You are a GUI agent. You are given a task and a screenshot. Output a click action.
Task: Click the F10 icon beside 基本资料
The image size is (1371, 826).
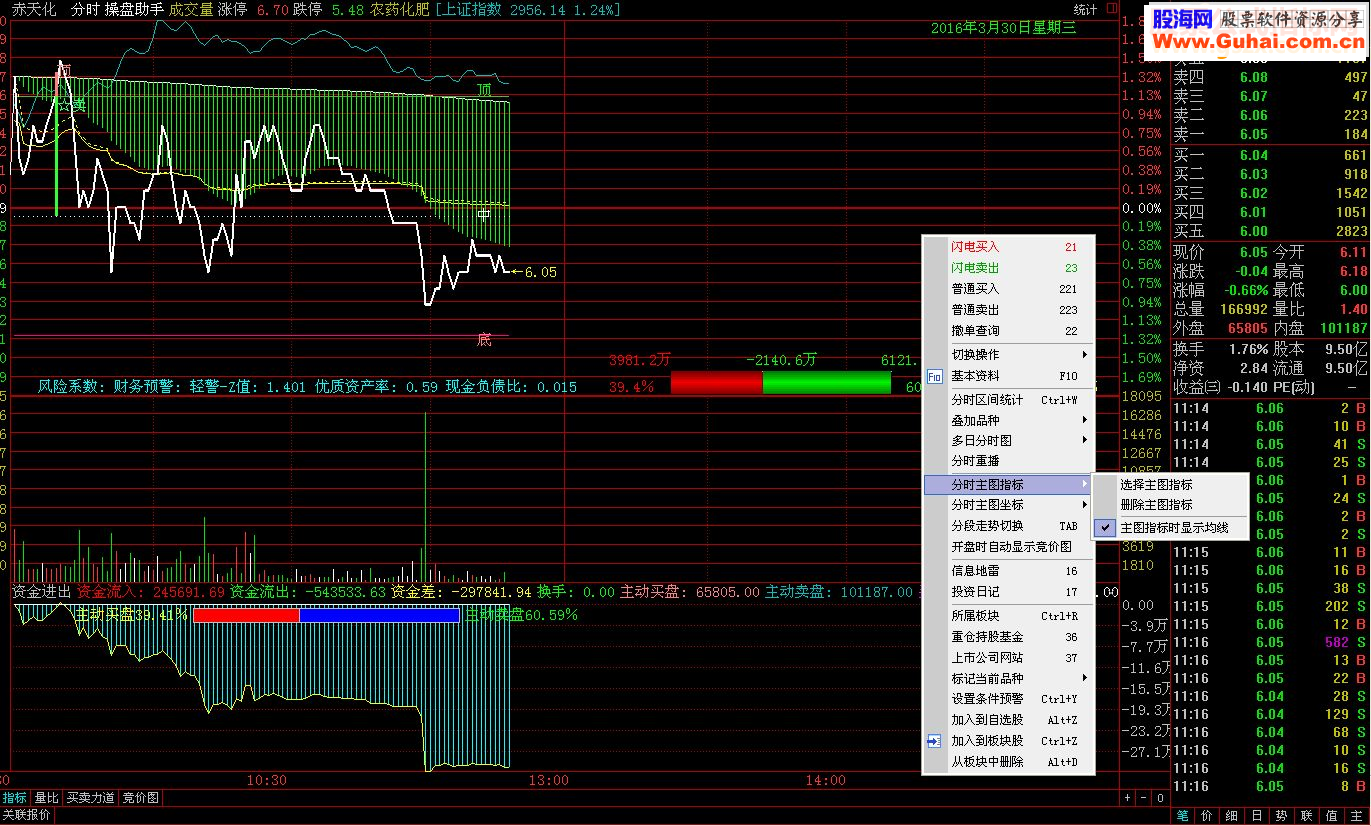pyautogui.click(x=935, y=377)
